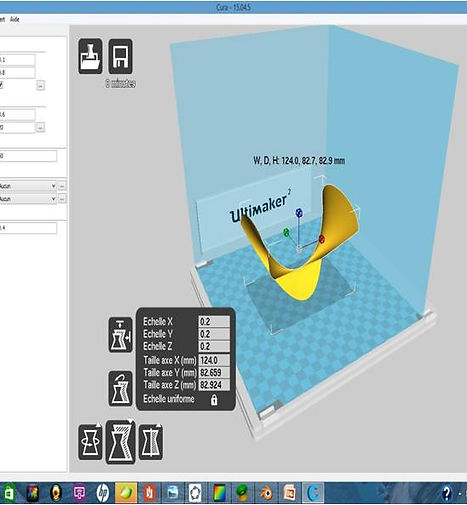Open the green ball taskbar icon
467x505 pixels.
coord(242,493)
